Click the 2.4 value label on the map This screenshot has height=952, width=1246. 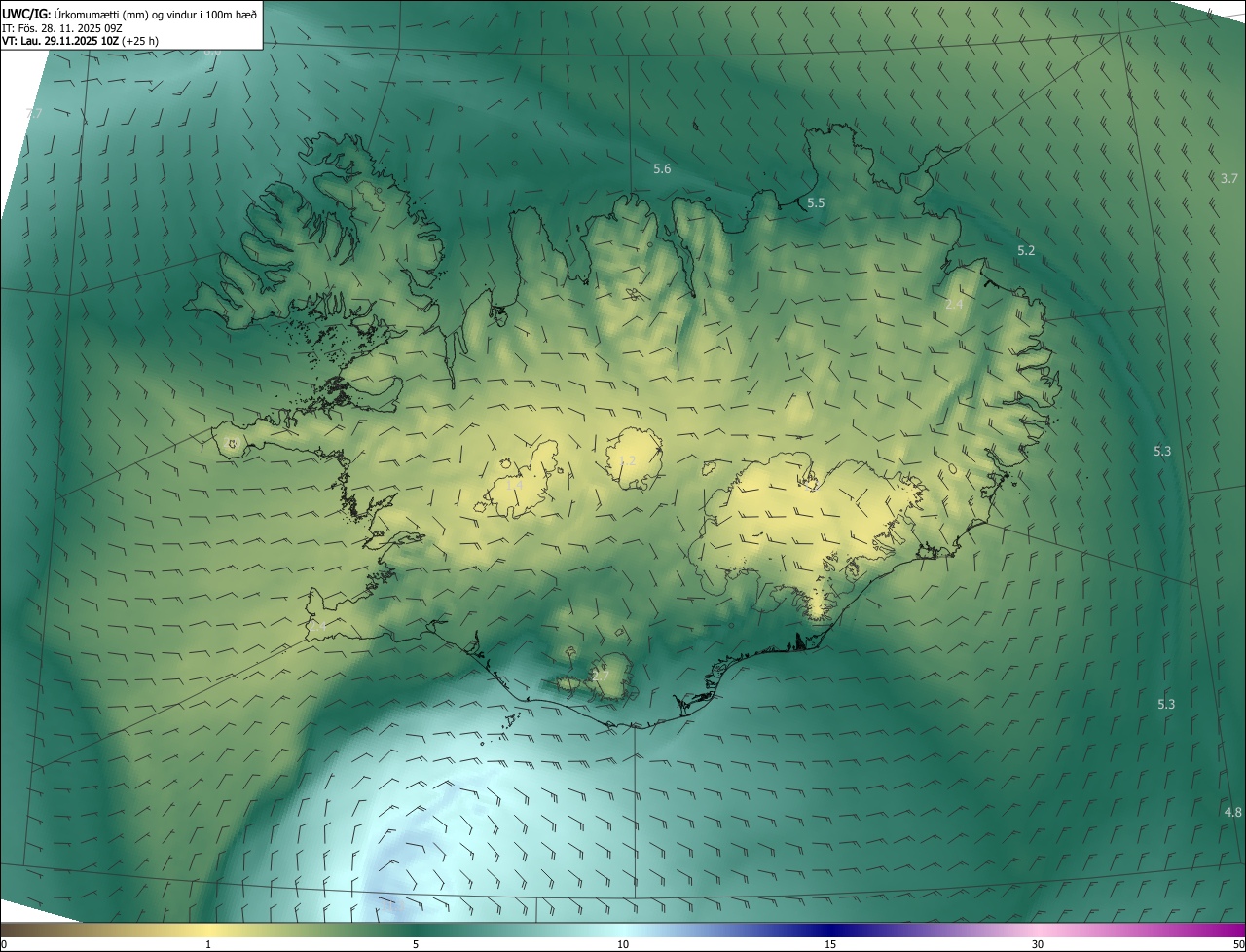click(x=954, y=305)
